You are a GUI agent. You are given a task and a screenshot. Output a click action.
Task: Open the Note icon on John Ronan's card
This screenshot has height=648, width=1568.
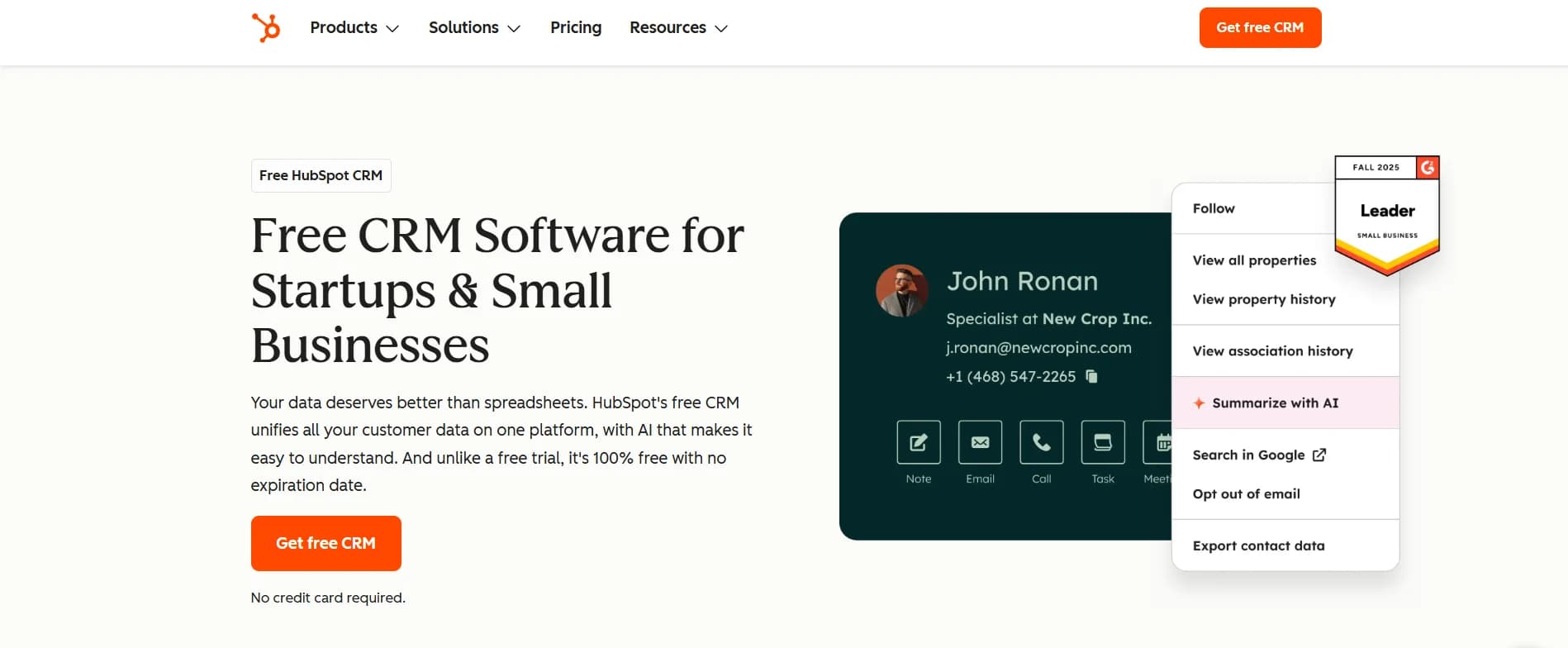coord(919,442)
